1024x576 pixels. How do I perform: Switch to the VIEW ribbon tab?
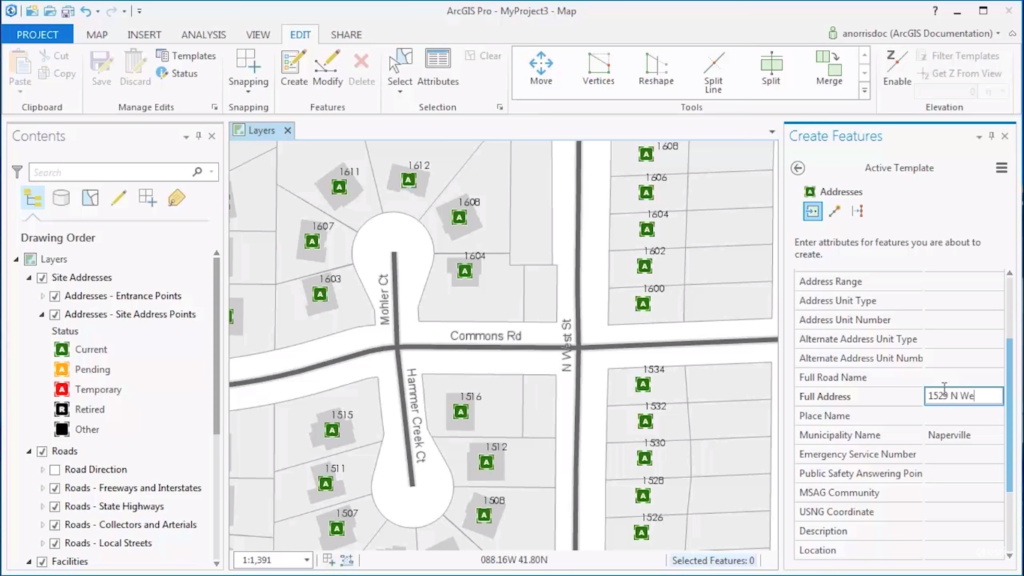point(258,35)
